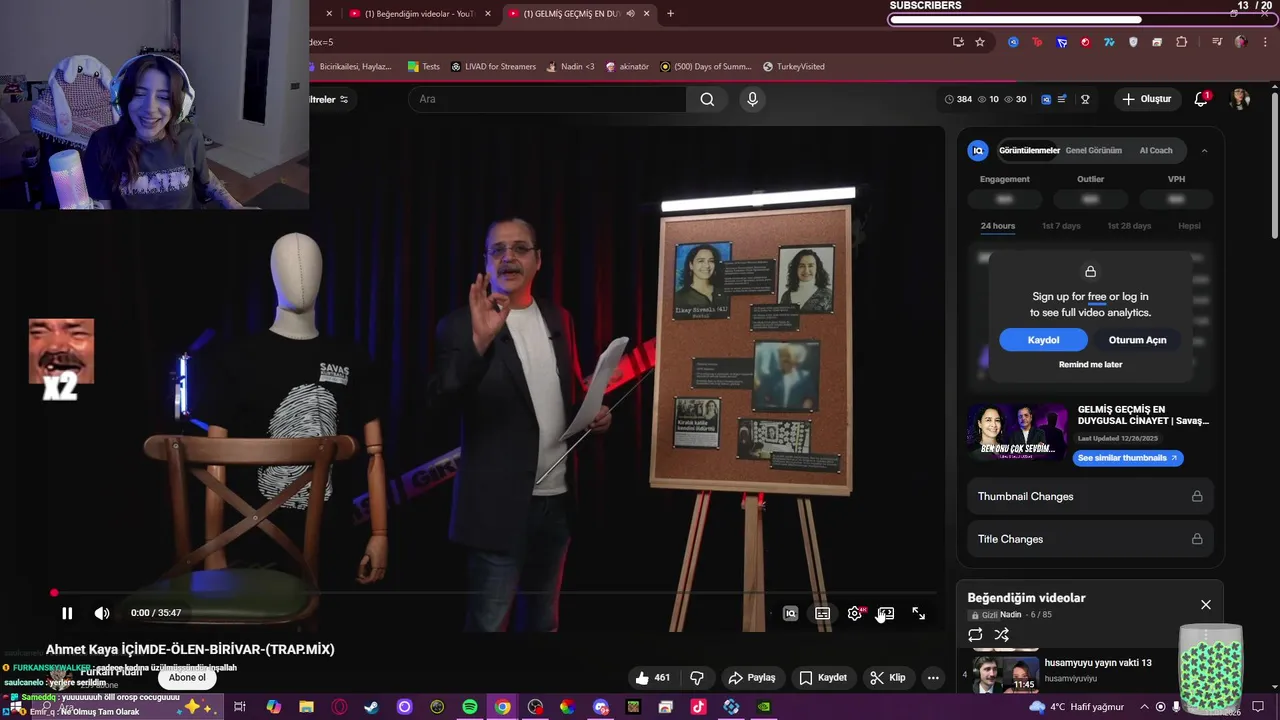Start voice search with microphone icon
This screenshot has width=1280, height=720.
click(753, 99)
